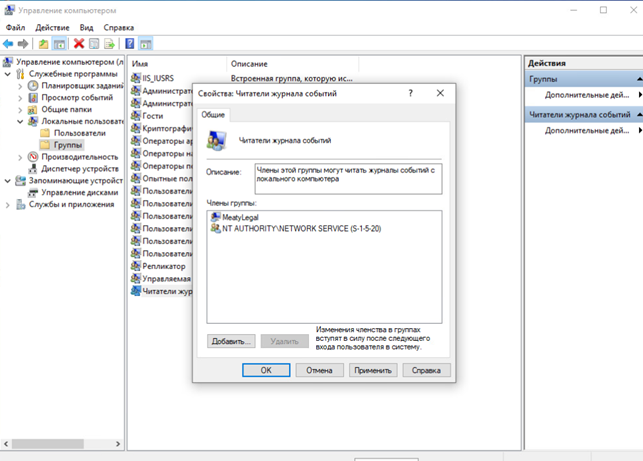Click inside the Описание text field

(x=347, y=178)
